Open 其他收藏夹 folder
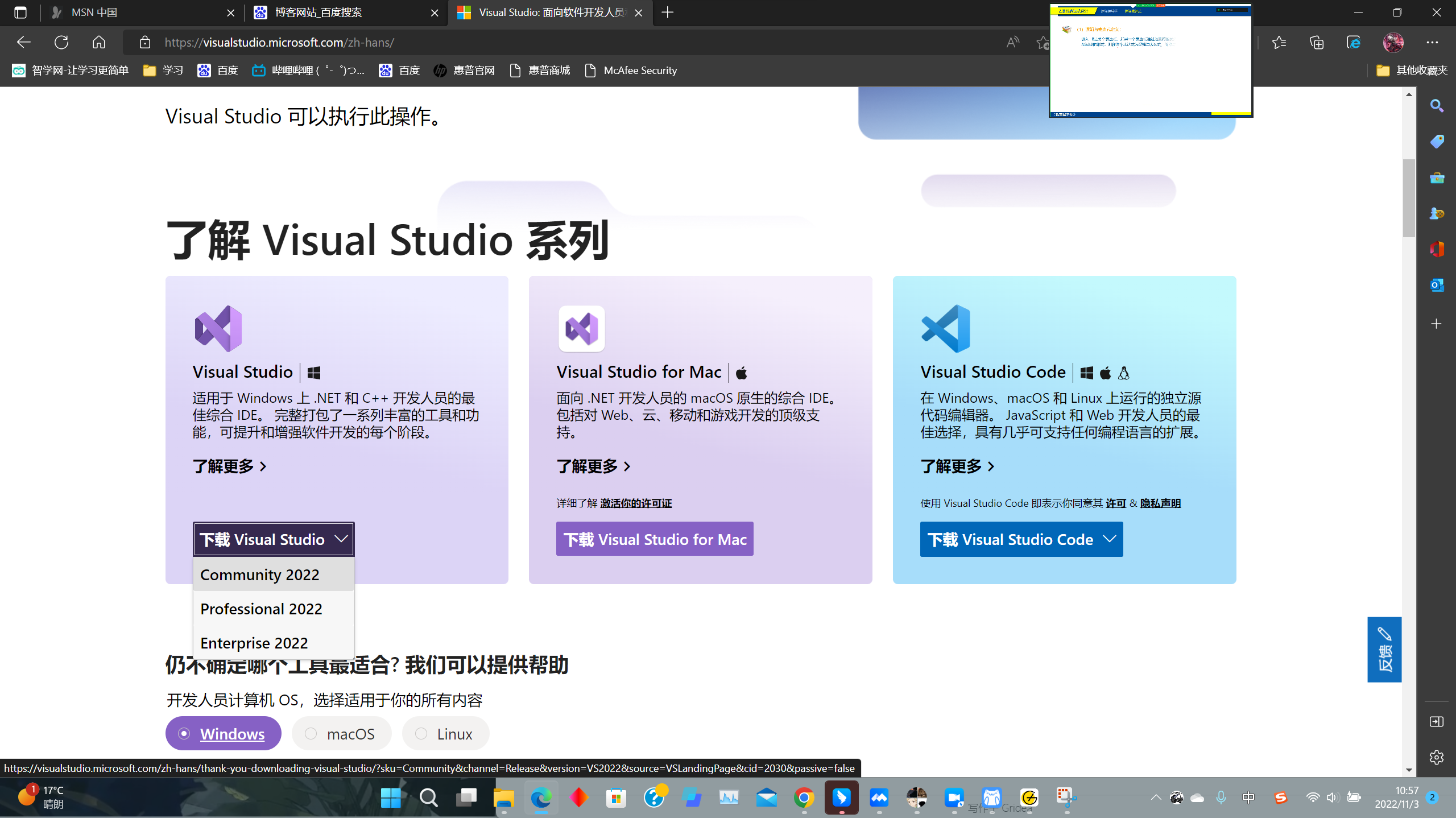1456x818 pixels. point(1412,71)
